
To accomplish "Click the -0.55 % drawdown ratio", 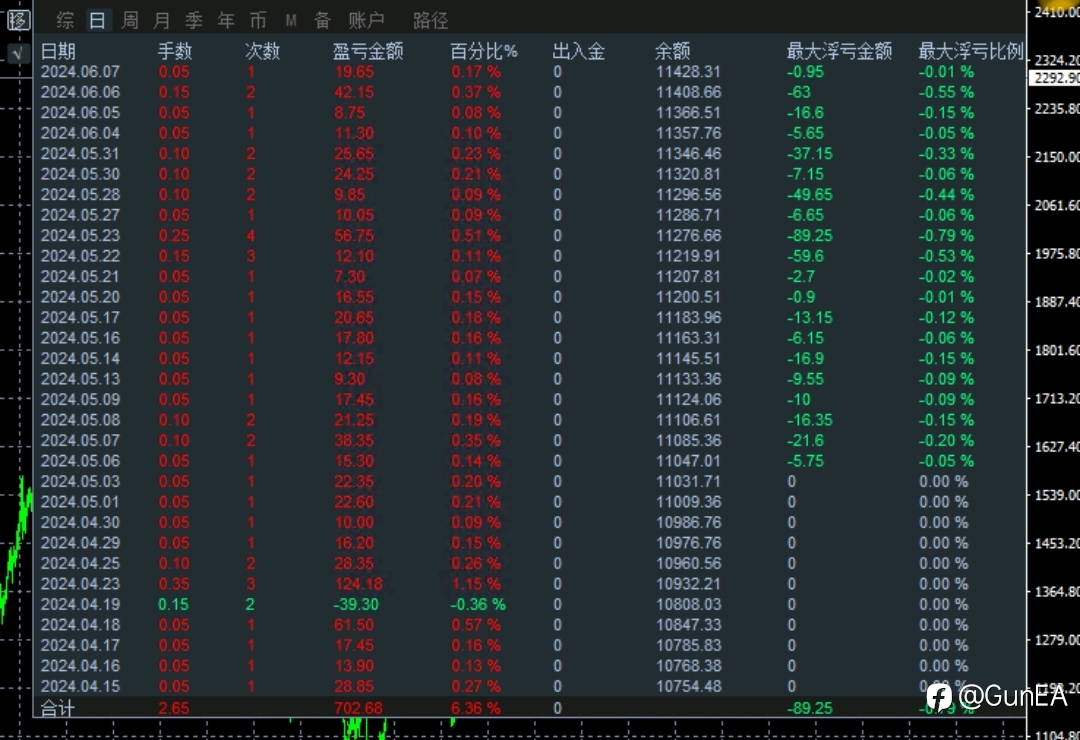I will click(x=946, y=92).
